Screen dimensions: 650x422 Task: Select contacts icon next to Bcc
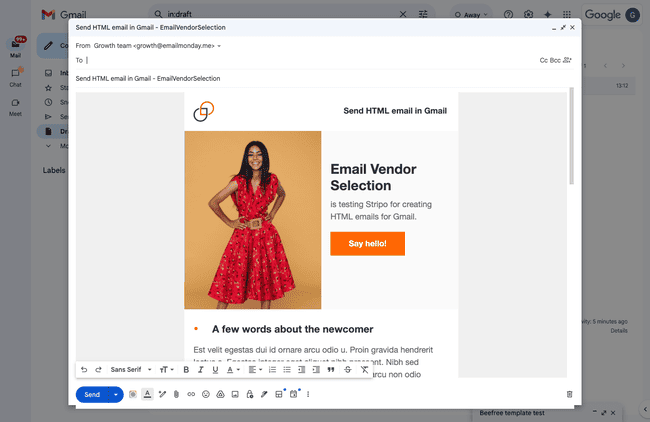(567, 60)
